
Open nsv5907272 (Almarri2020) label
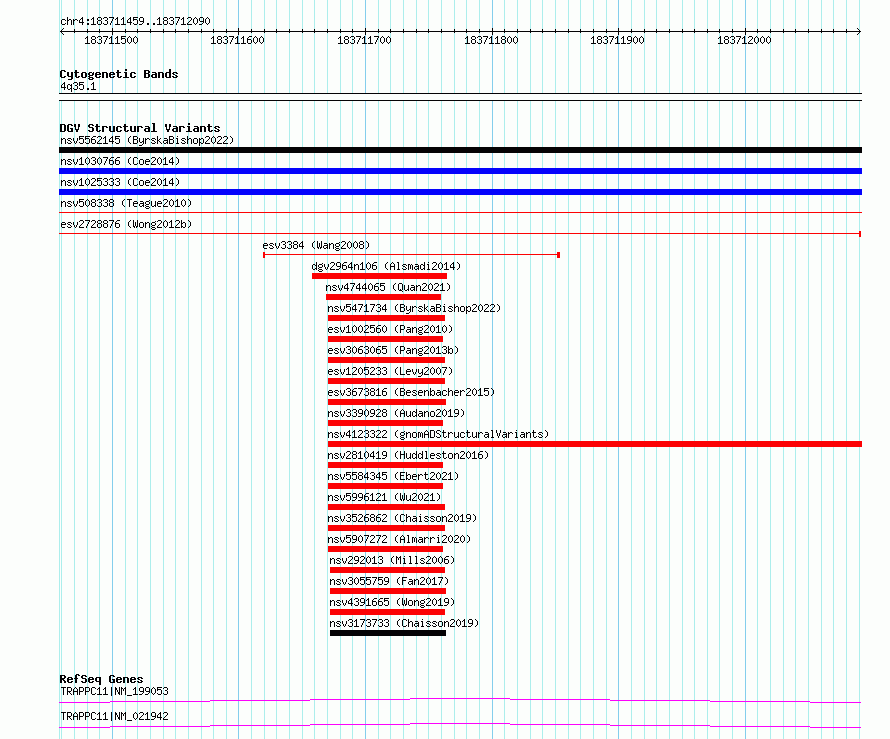pyautogui.click(x=399, y=539)
